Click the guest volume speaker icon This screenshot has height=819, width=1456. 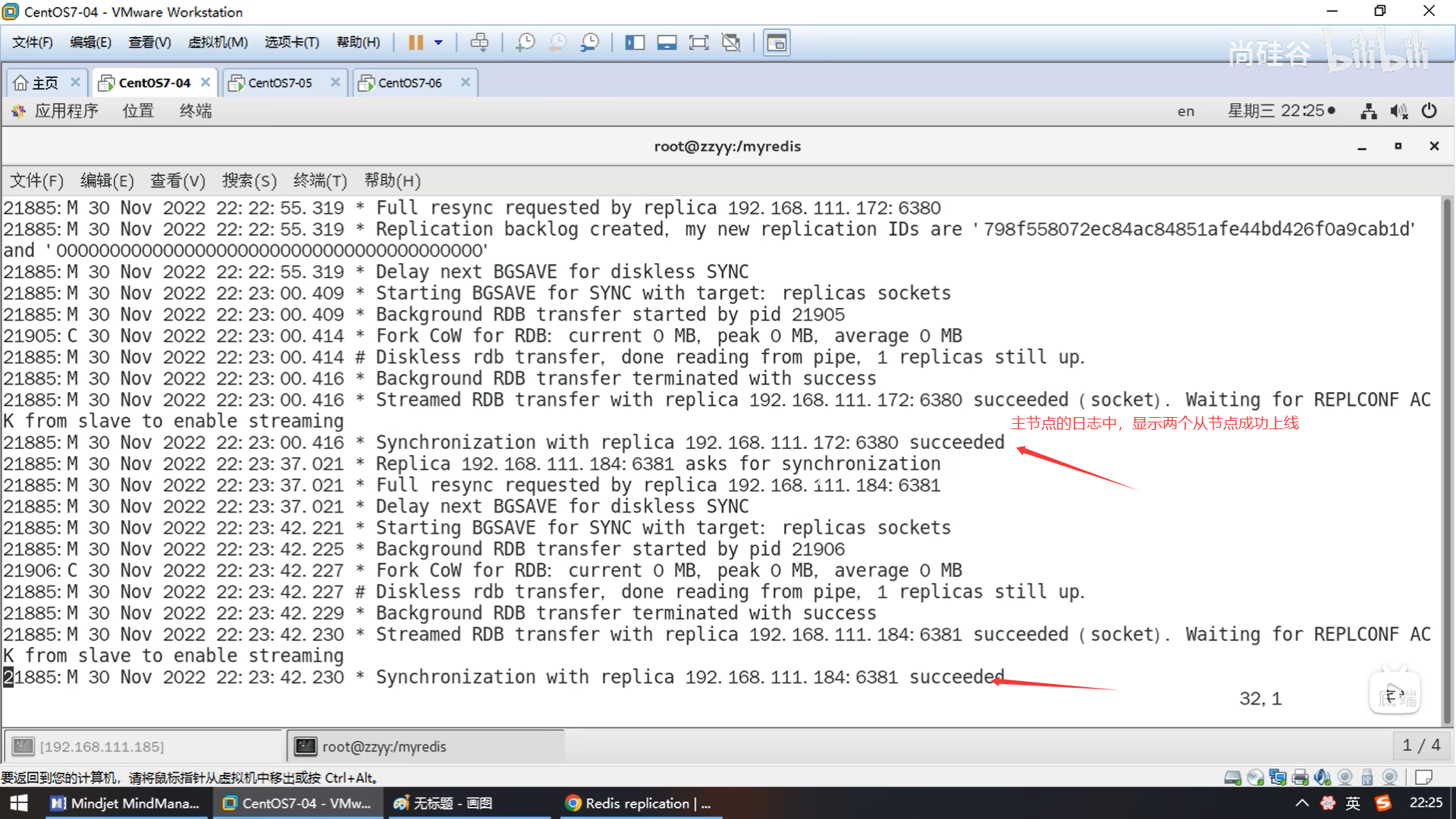[x=1398, y=111]
